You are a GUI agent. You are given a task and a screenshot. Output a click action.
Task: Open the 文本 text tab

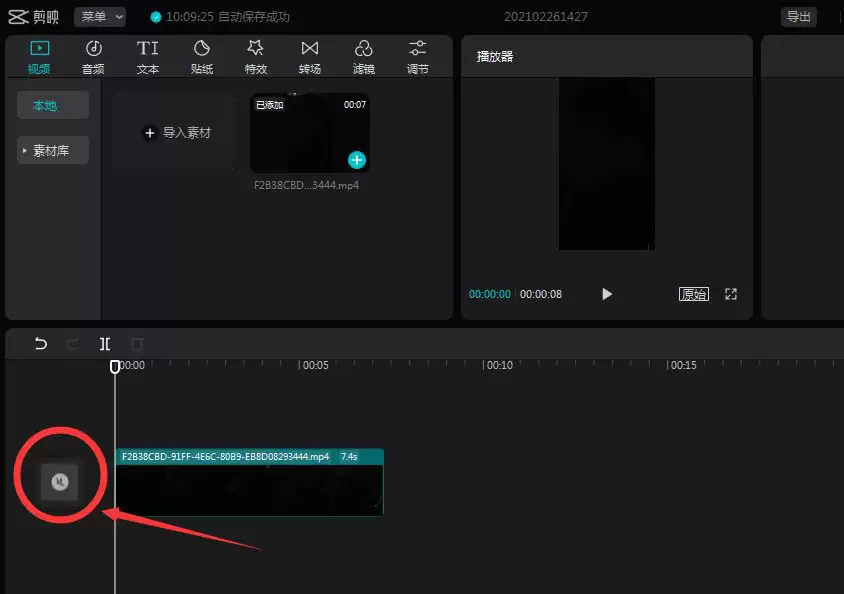[x=147, y=57]
